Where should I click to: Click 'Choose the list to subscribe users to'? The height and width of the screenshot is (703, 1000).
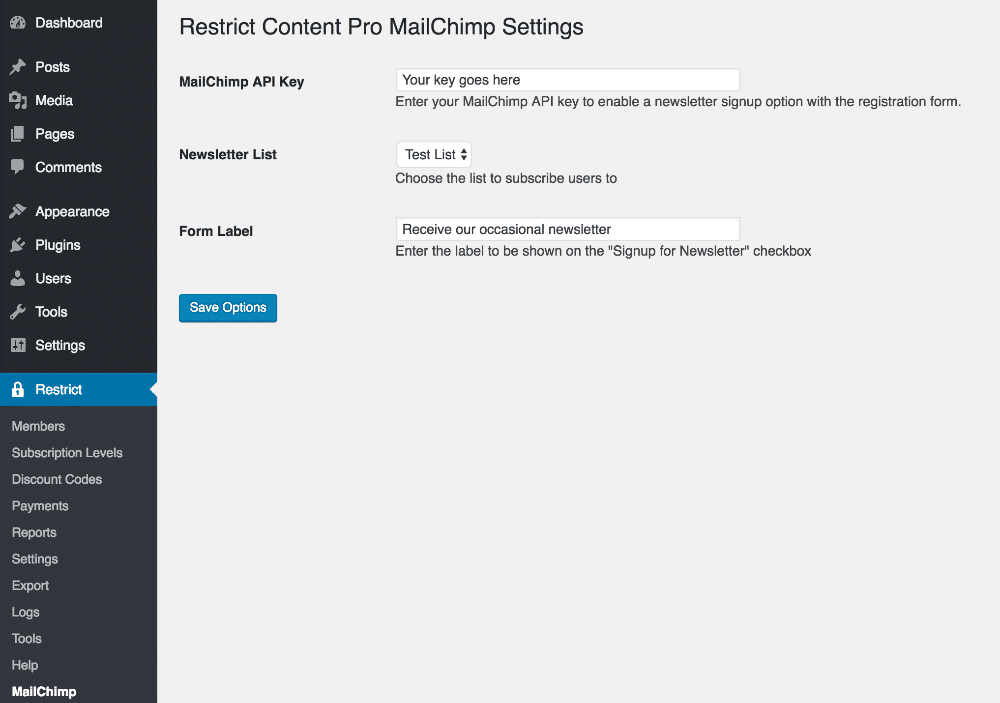[x=506, y=178]
